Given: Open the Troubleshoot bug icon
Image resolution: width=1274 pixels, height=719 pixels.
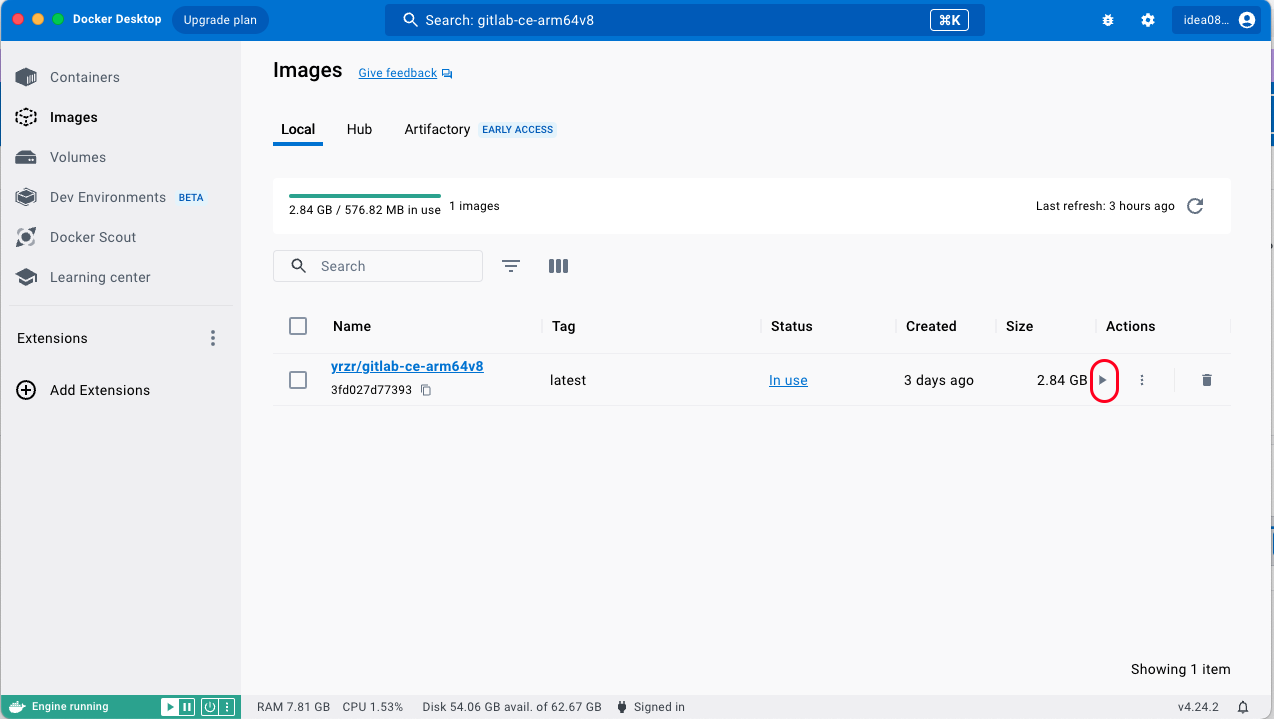Looking at the screenshot, I should 1108,20.
